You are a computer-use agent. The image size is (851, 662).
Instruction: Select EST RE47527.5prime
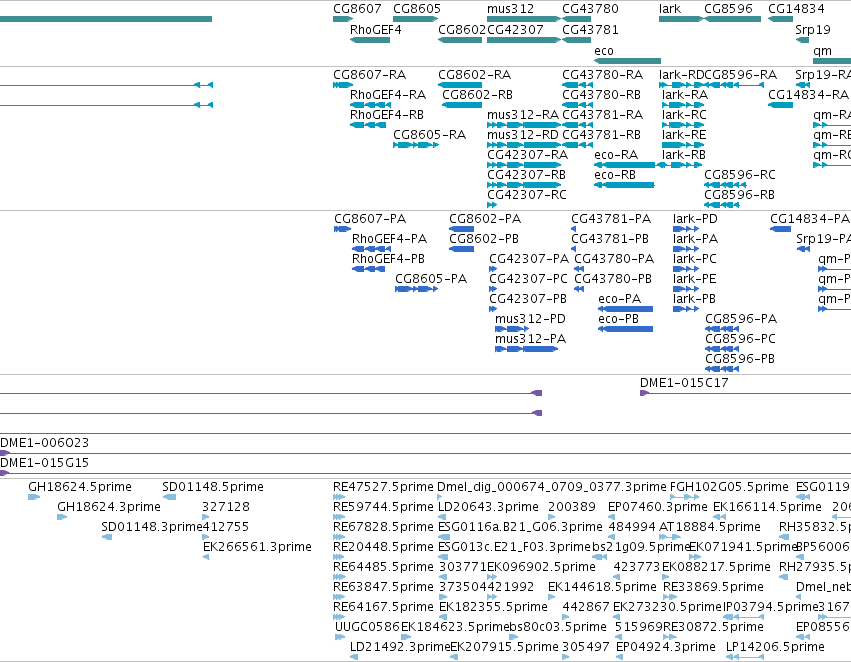[x=383, y=487]
